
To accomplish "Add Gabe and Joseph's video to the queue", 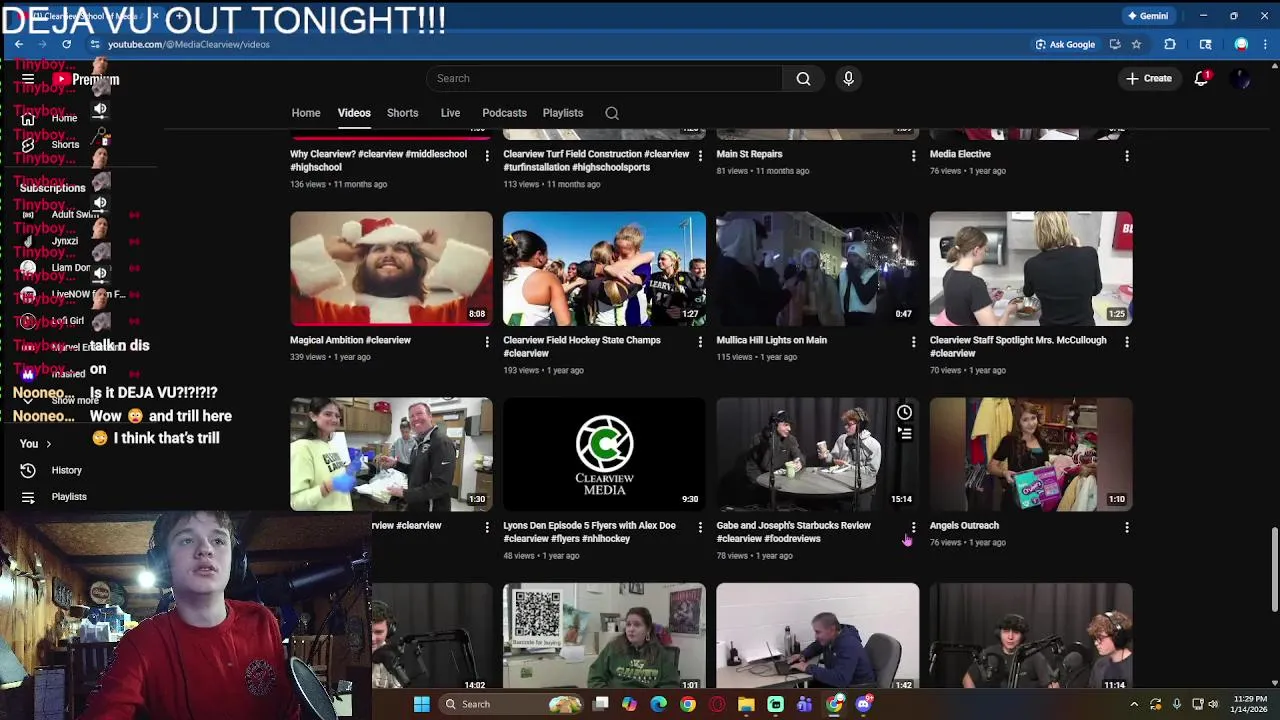I will pos(904,433).
